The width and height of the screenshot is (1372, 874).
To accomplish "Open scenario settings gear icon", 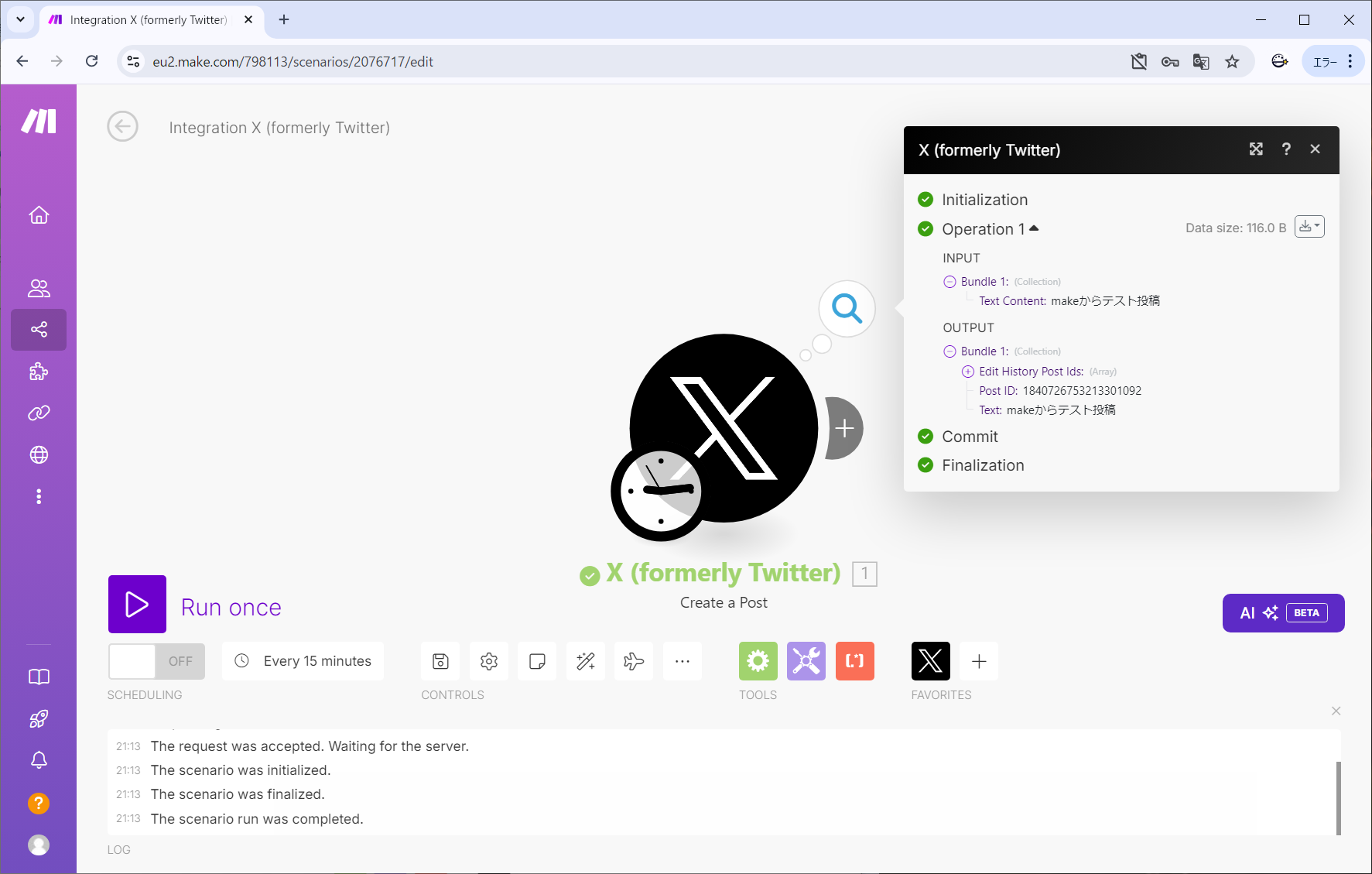I will (x=489, y=661).
